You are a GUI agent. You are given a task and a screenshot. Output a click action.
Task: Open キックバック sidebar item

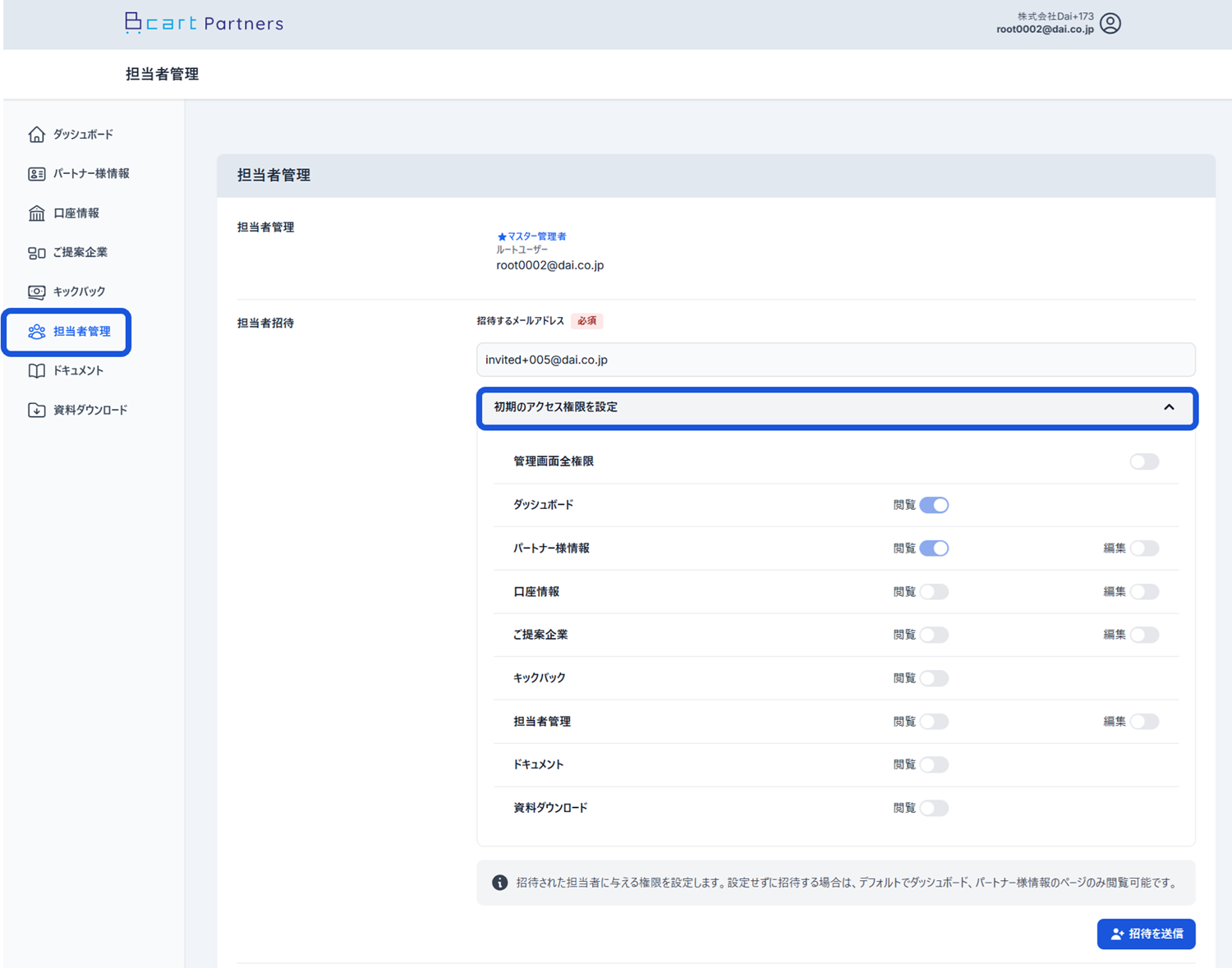pyautogui.click(x=79, y=291)
